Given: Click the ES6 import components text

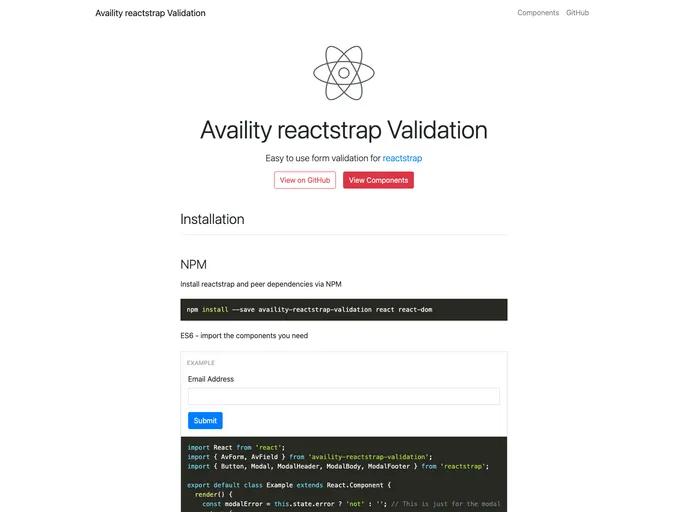Looking at the screenshot, I should (x=244, y=336).
